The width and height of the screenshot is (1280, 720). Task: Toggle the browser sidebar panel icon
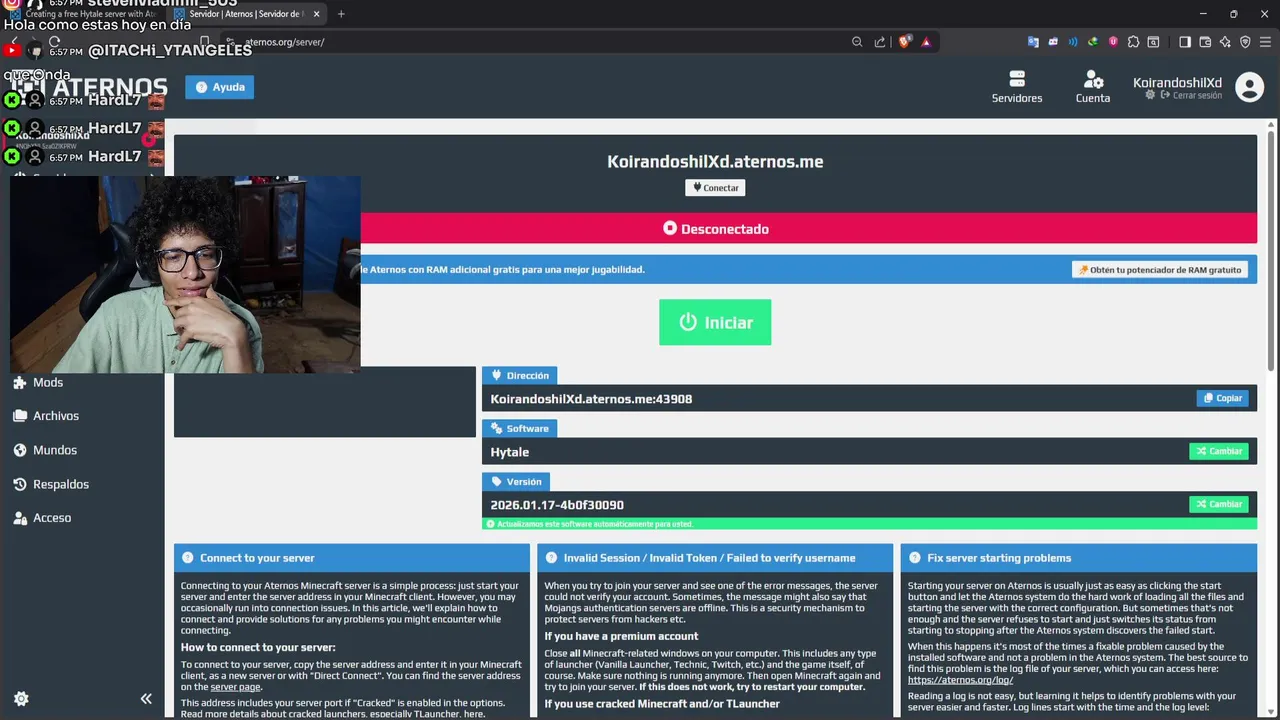[1185, 42]
